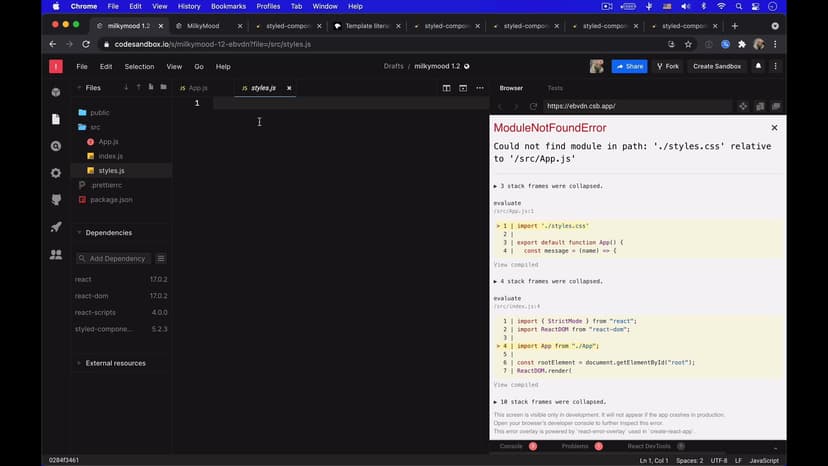
Task: Expand the External resources section
Action: pos(79,363)
